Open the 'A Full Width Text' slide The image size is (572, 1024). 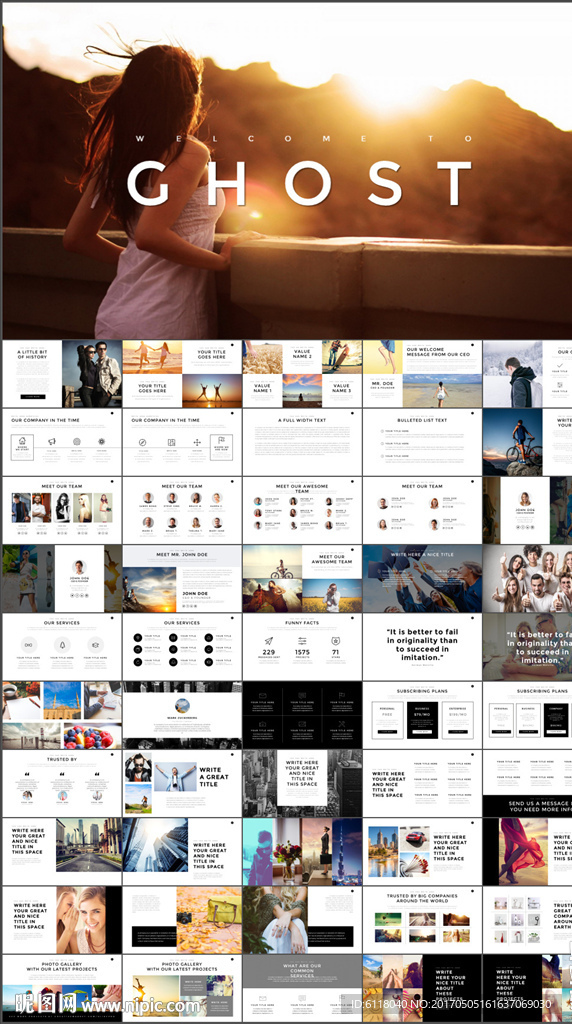pos(302,442)
